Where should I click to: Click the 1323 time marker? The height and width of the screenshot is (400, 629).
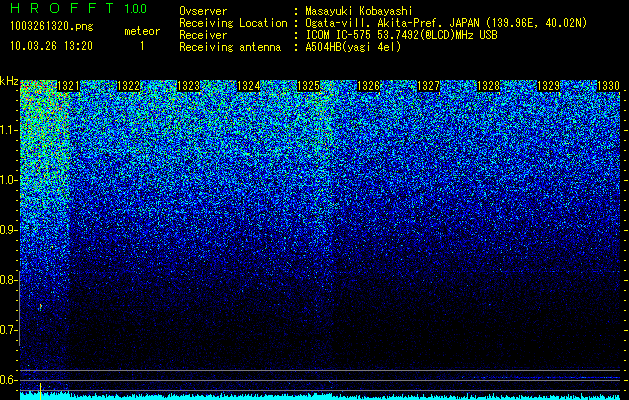[189, 86]
